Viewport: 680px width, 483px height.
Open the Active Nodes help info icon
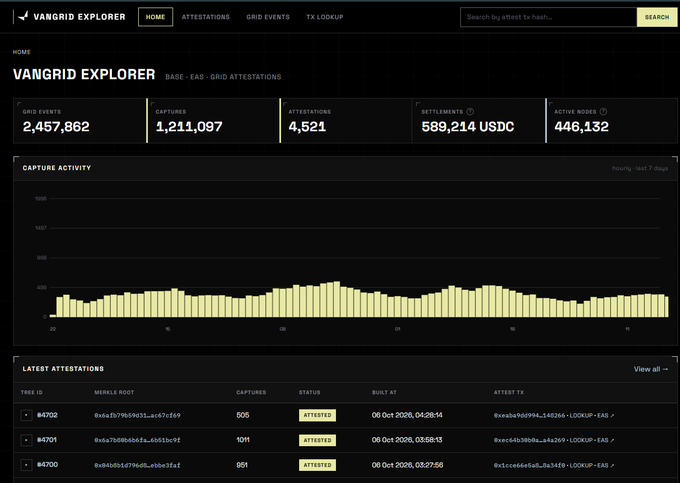click(603, 111)
